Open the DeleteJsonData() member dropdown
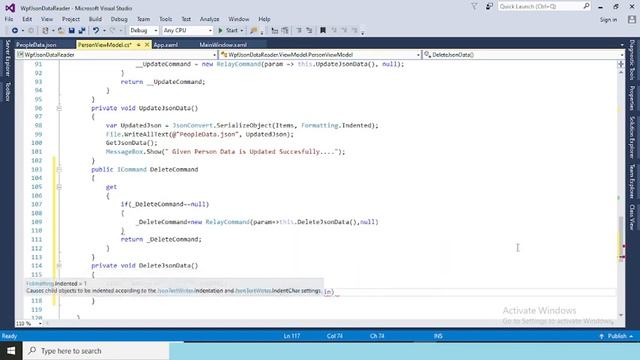 click(523, 54)
